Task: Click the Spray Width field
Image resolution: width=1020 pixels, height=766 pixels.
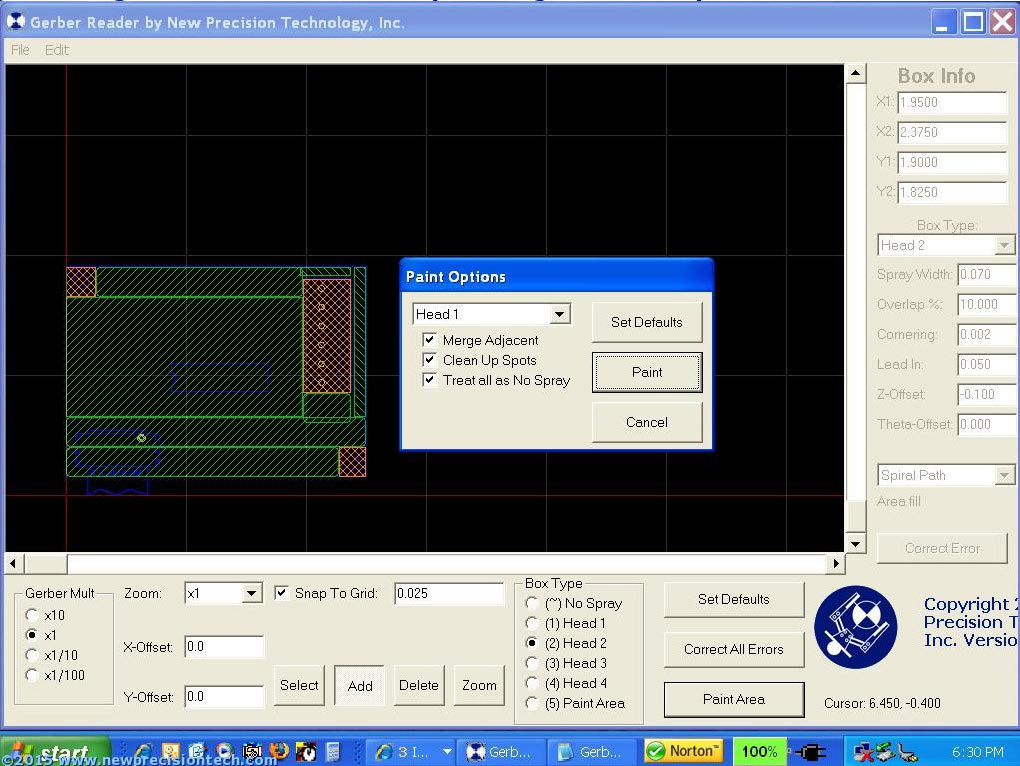Action: tap(987, 274)
